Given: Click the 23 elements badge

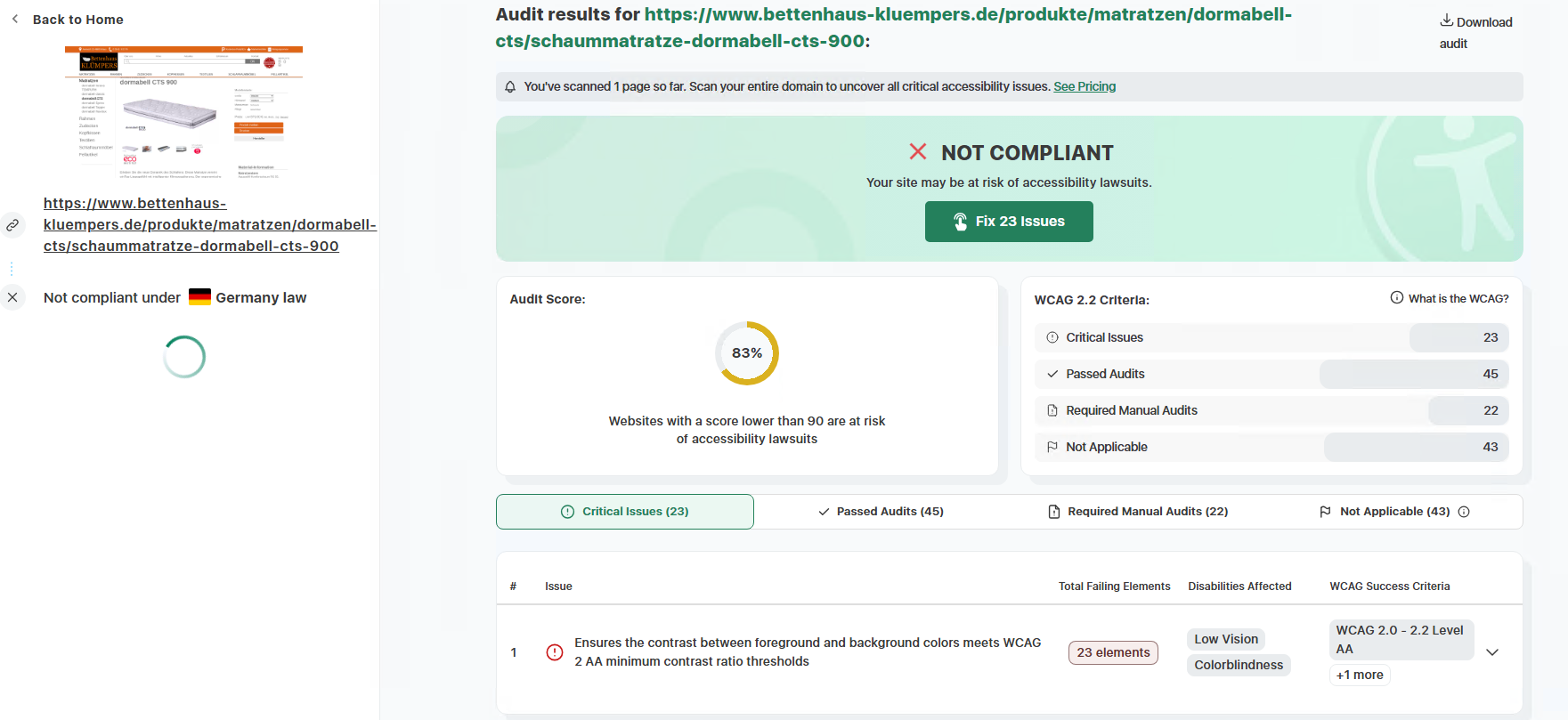Looking at the screenshot, I should (x=1113, y=652).
